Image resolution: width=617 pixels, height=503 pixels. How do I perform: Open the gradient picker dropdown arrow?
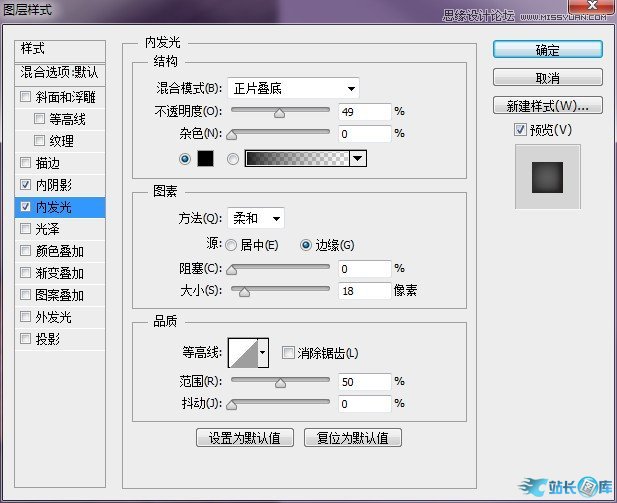tap(357, 158)
